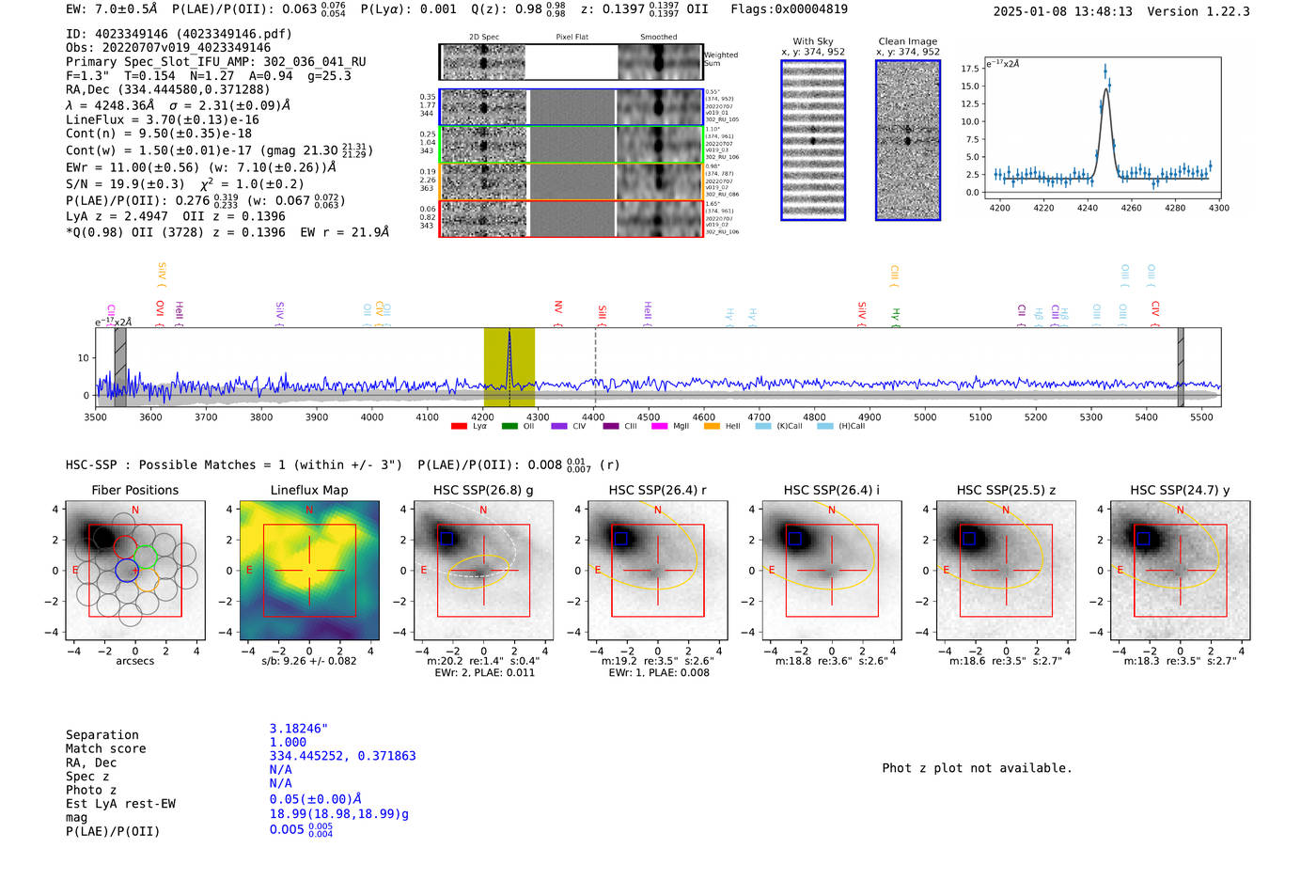Click the With Sky image
1316x896 pixels.
pyautogui.click(x=813, y=140)
